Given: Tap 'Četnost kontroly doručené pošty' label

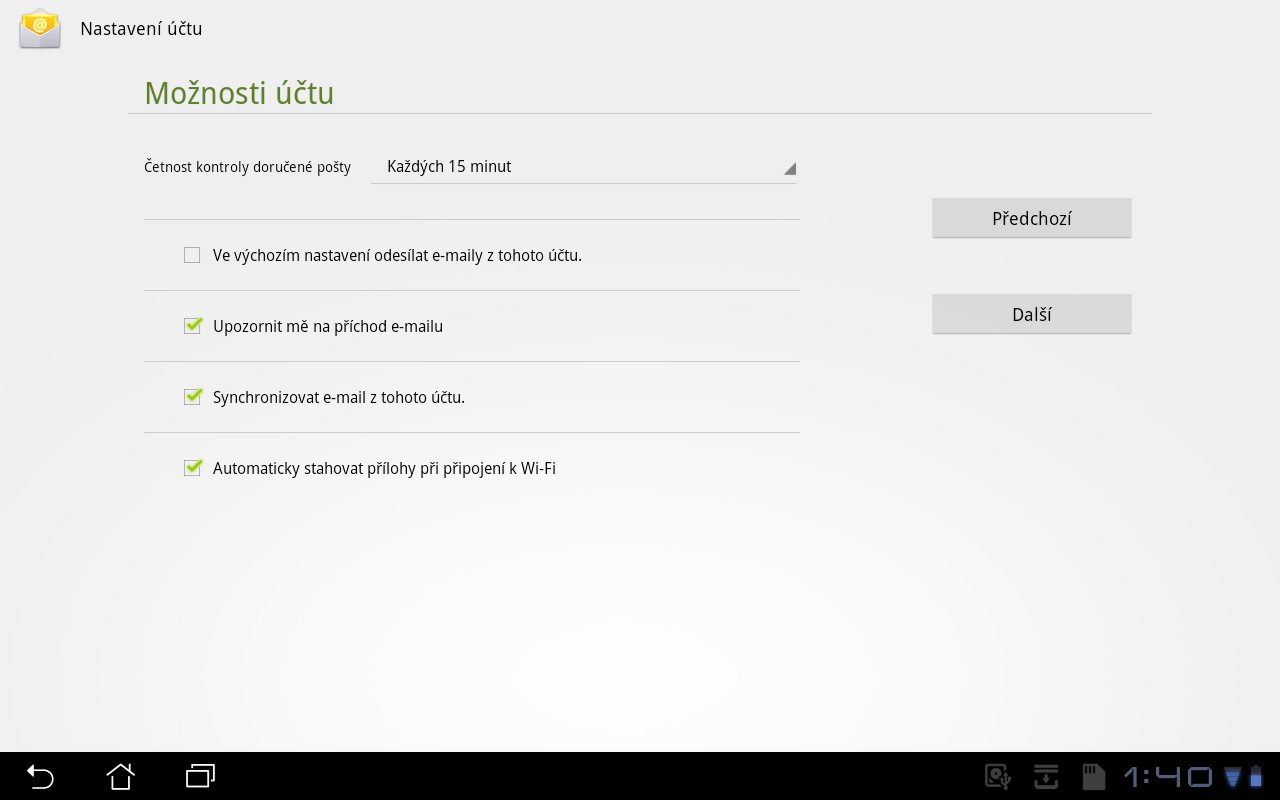Looking at the screenshot, I should [x=247, y=167].
